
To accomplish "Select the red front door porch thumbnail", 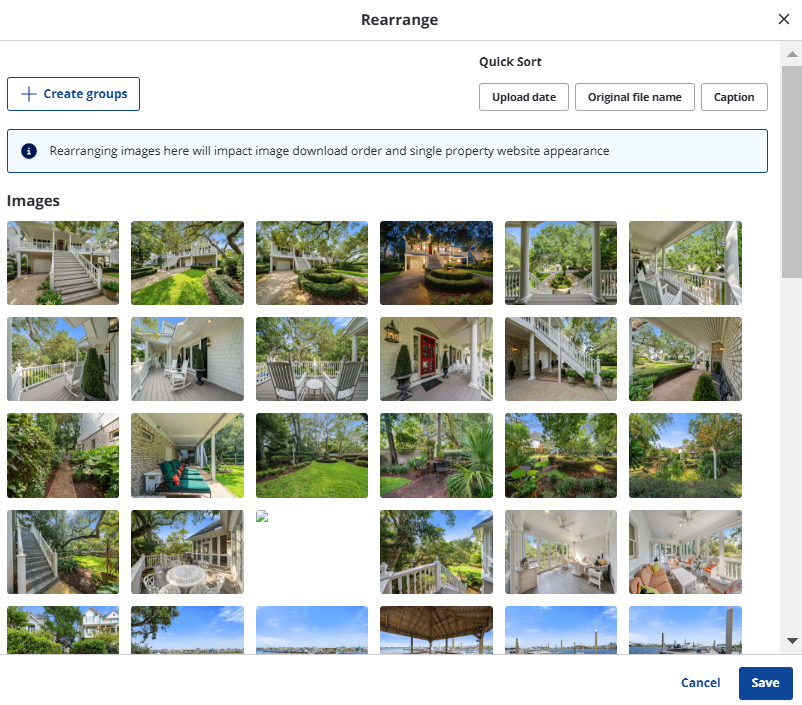I will (436, 359).
